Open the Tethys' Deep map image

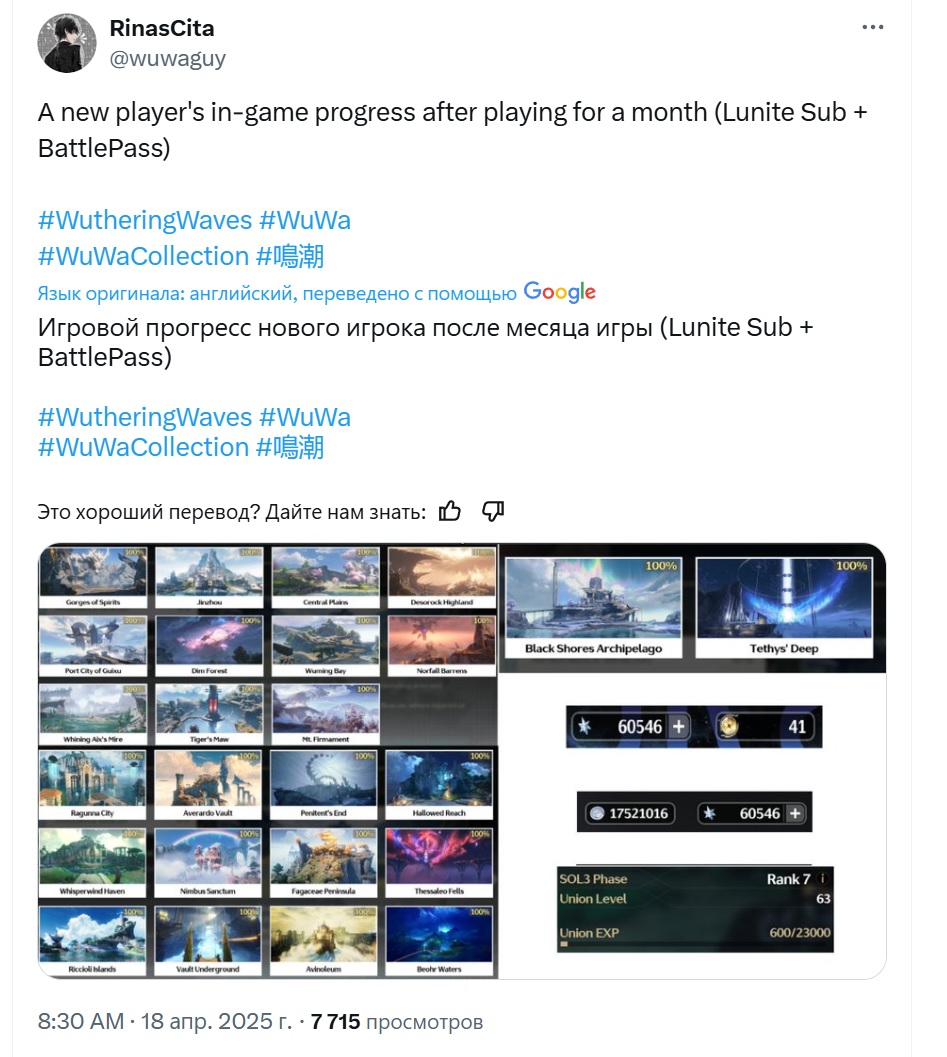784,607
